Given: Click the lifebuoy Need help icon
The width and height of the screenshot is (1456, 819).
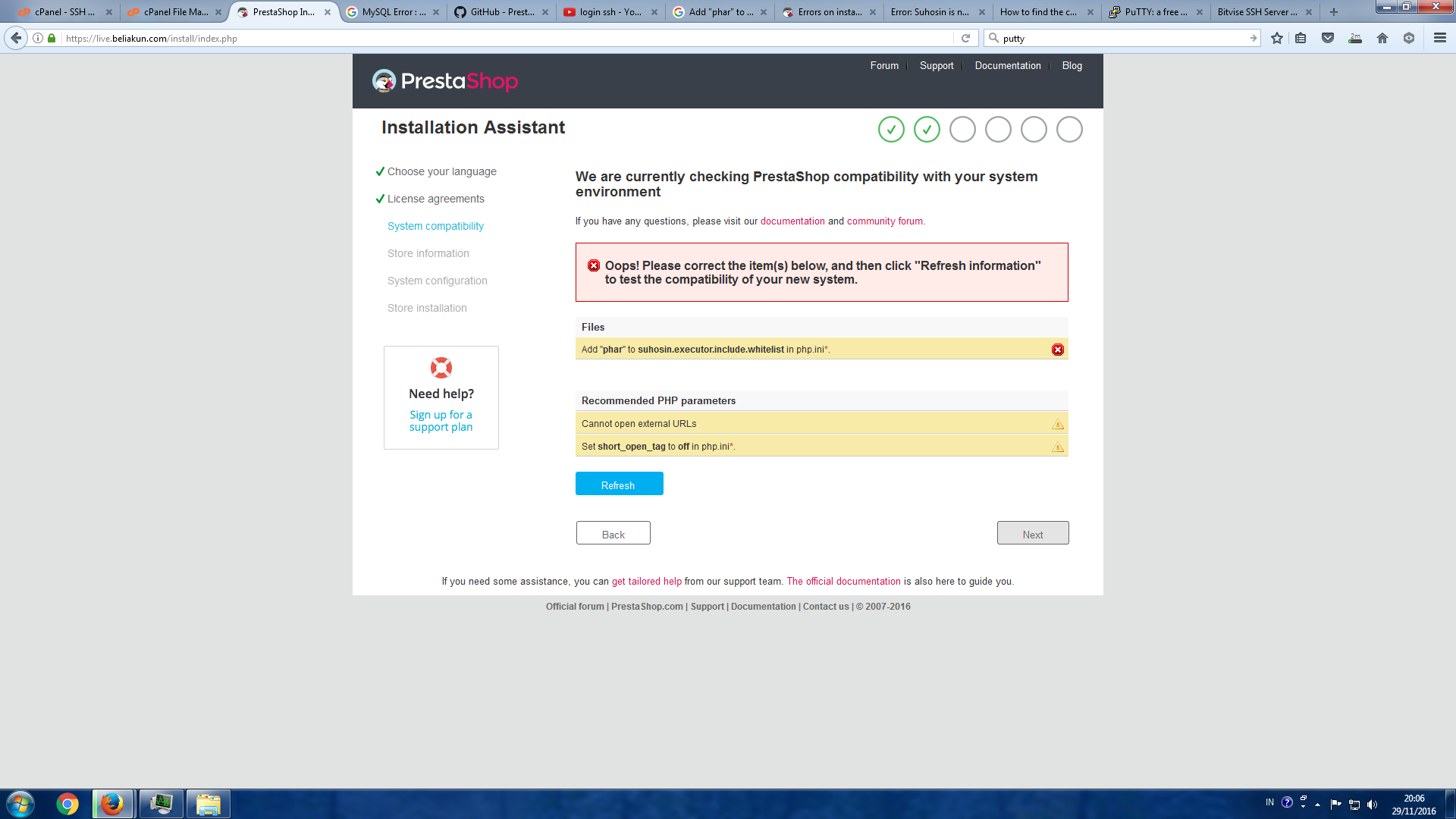Looking at the screenshot, I should click(441, 368).
